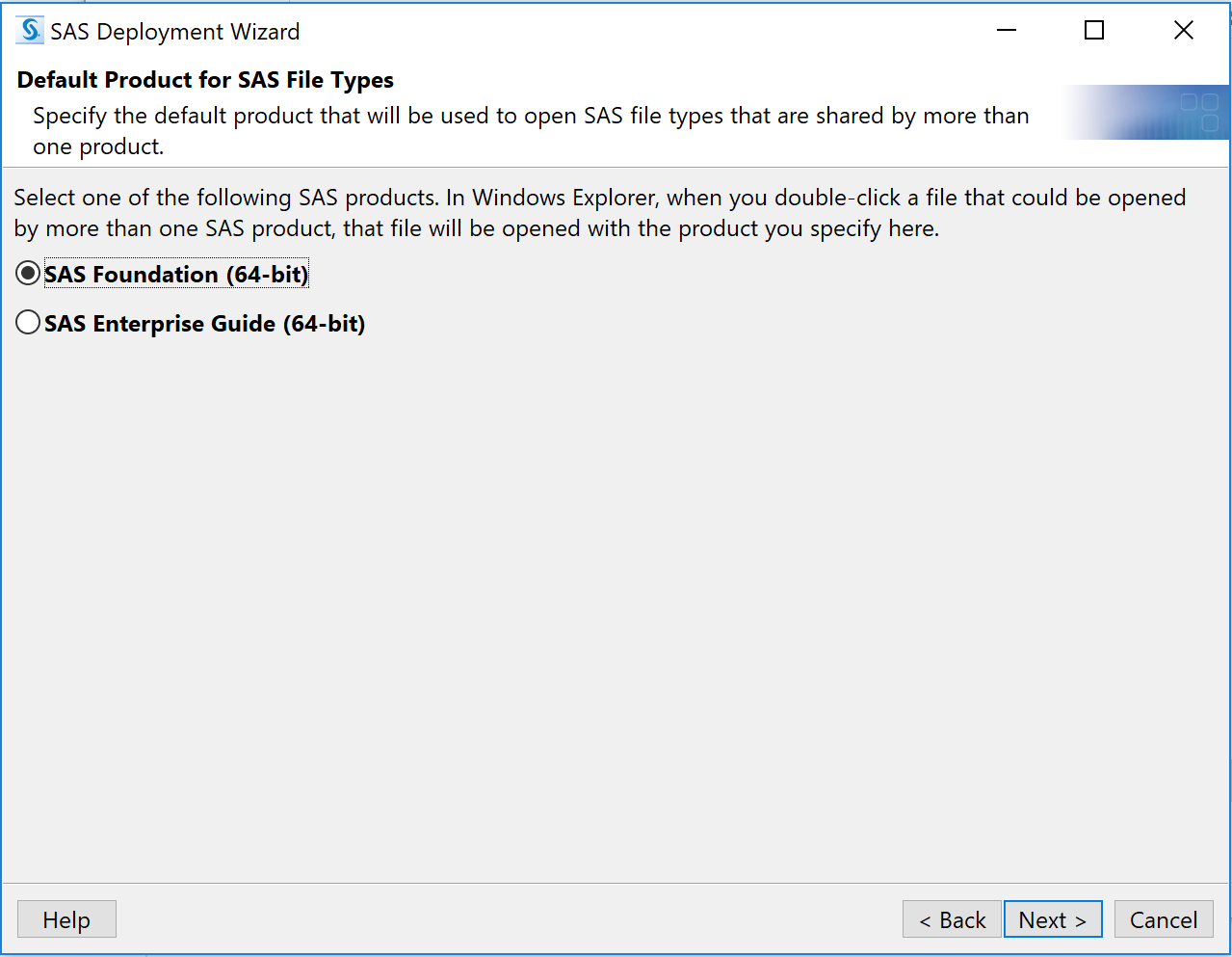Minimize the SAS Deployment Wizard window
Screen dimensions: 1232x957
point(1007,31)
